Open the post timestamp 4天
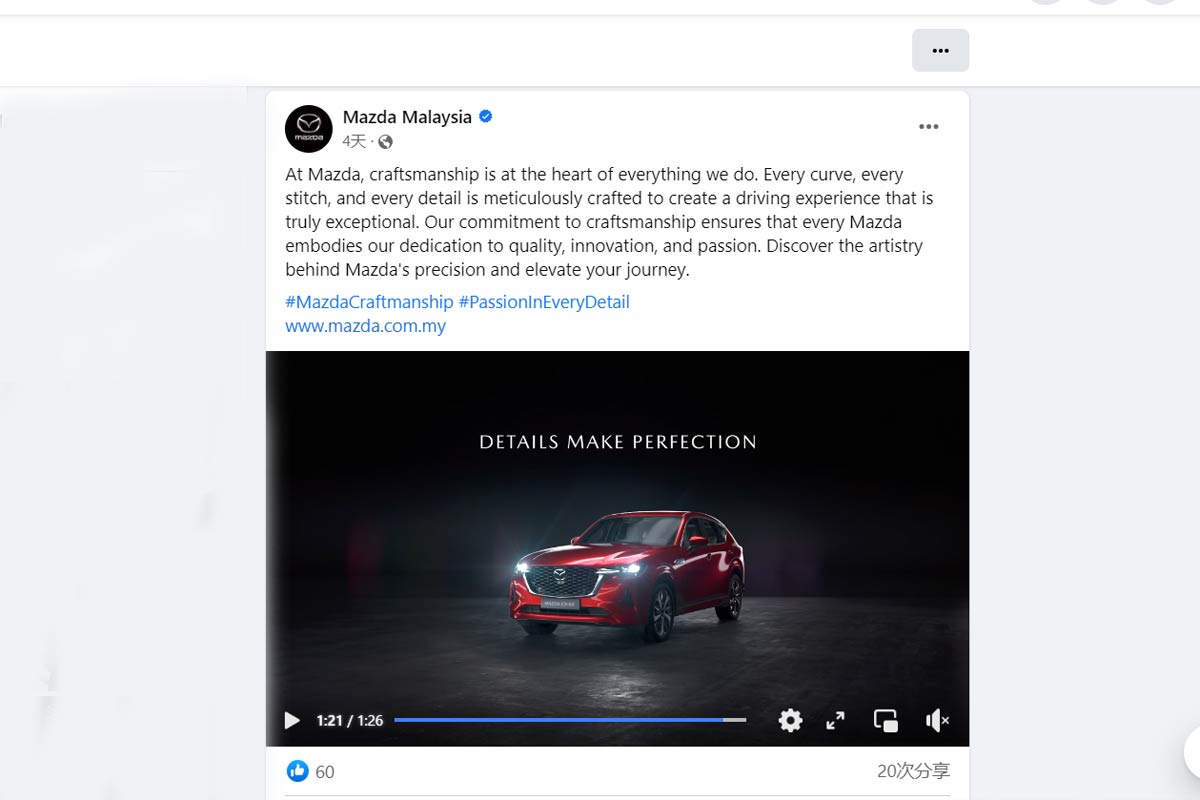The height and width of the screenshot is (800, 1200). pos(355,141)
